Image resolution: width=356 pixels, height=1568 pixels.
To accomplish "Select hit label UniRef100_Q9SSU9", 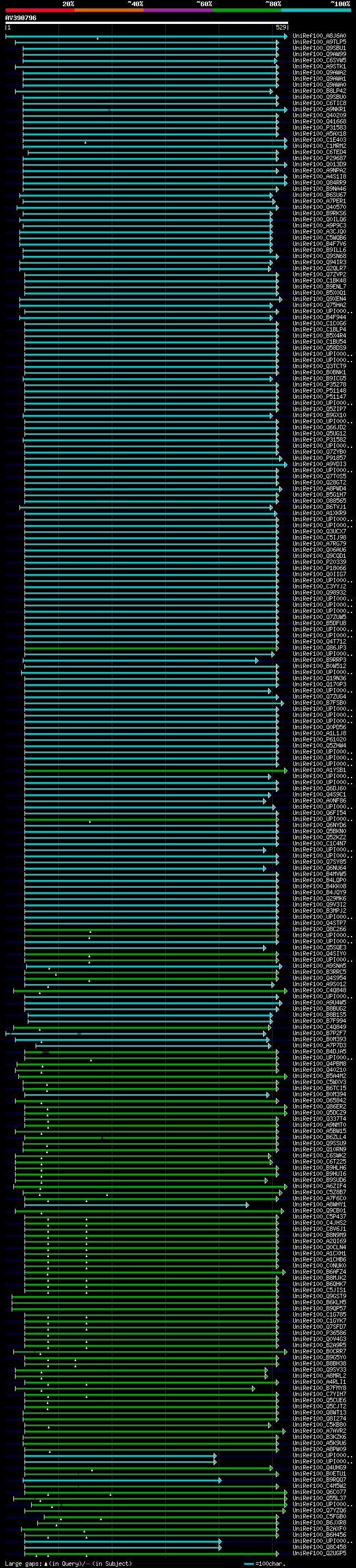I will point(319,1144).
